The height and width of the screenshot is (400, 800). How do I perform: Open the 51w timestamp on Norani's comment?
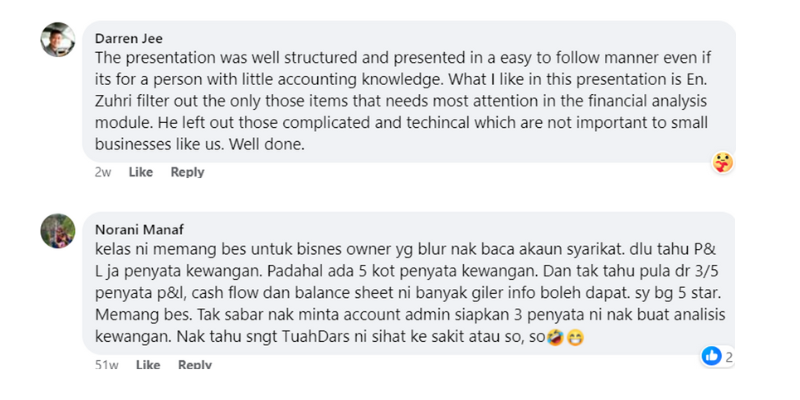107,364
